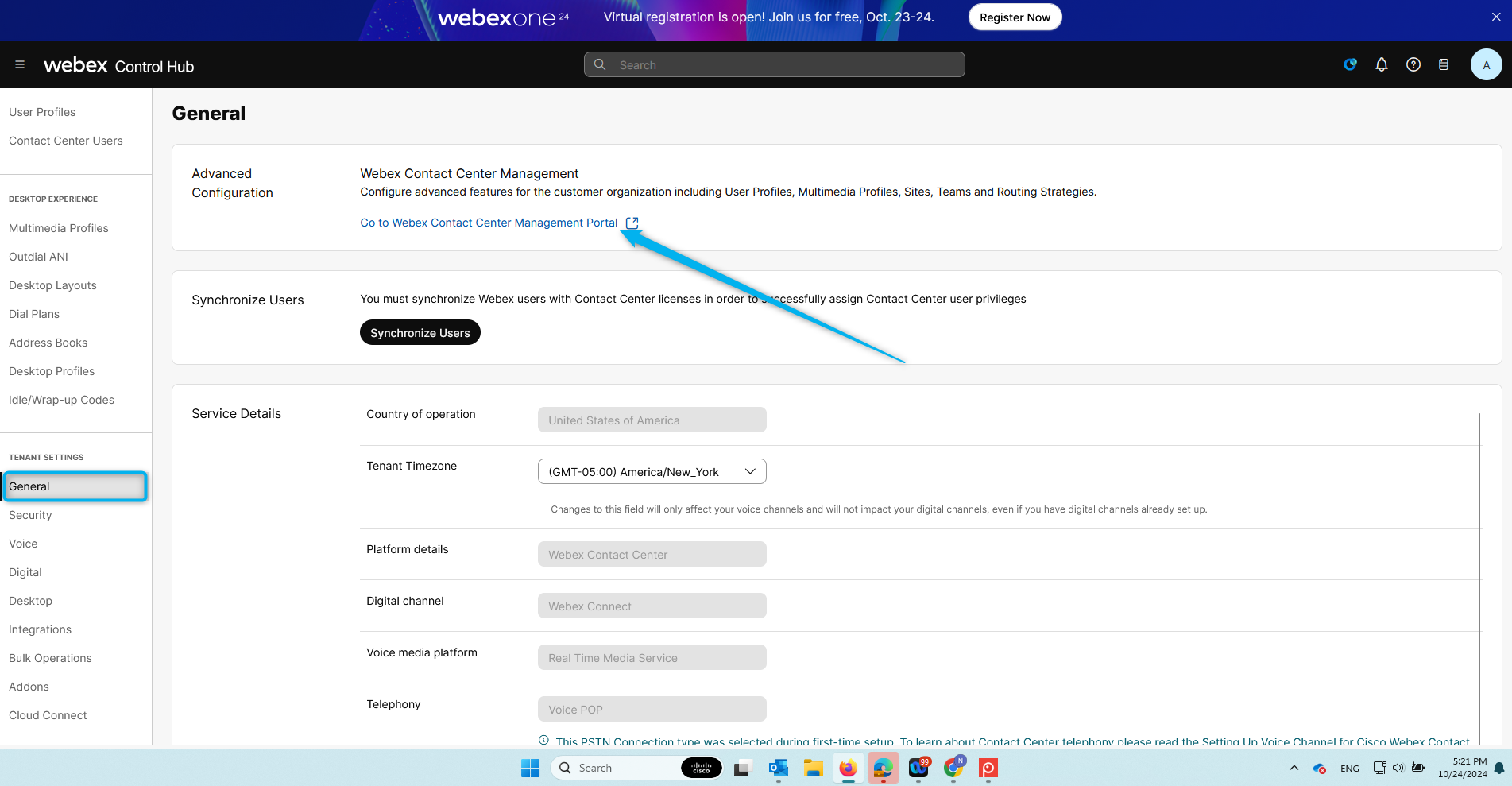
Task: Click the Digital channel Webex Connect field
Action: [x=652, y=606]
